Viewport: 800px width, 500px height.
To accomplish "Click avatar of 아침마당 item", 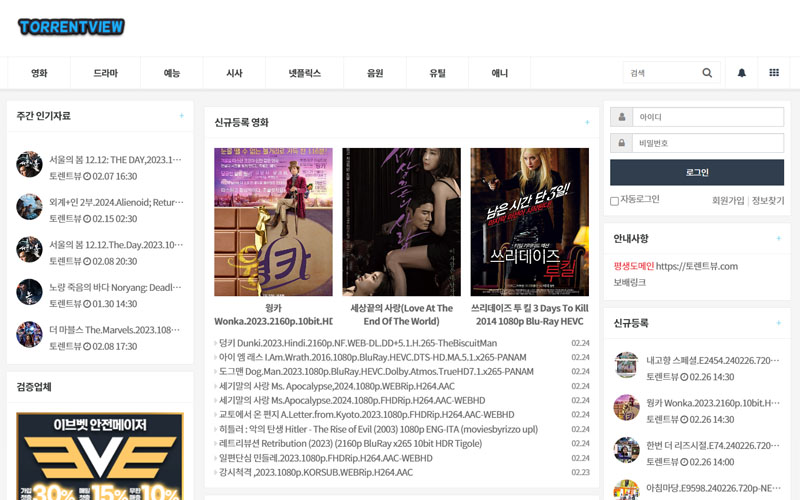I will (626, 490).
